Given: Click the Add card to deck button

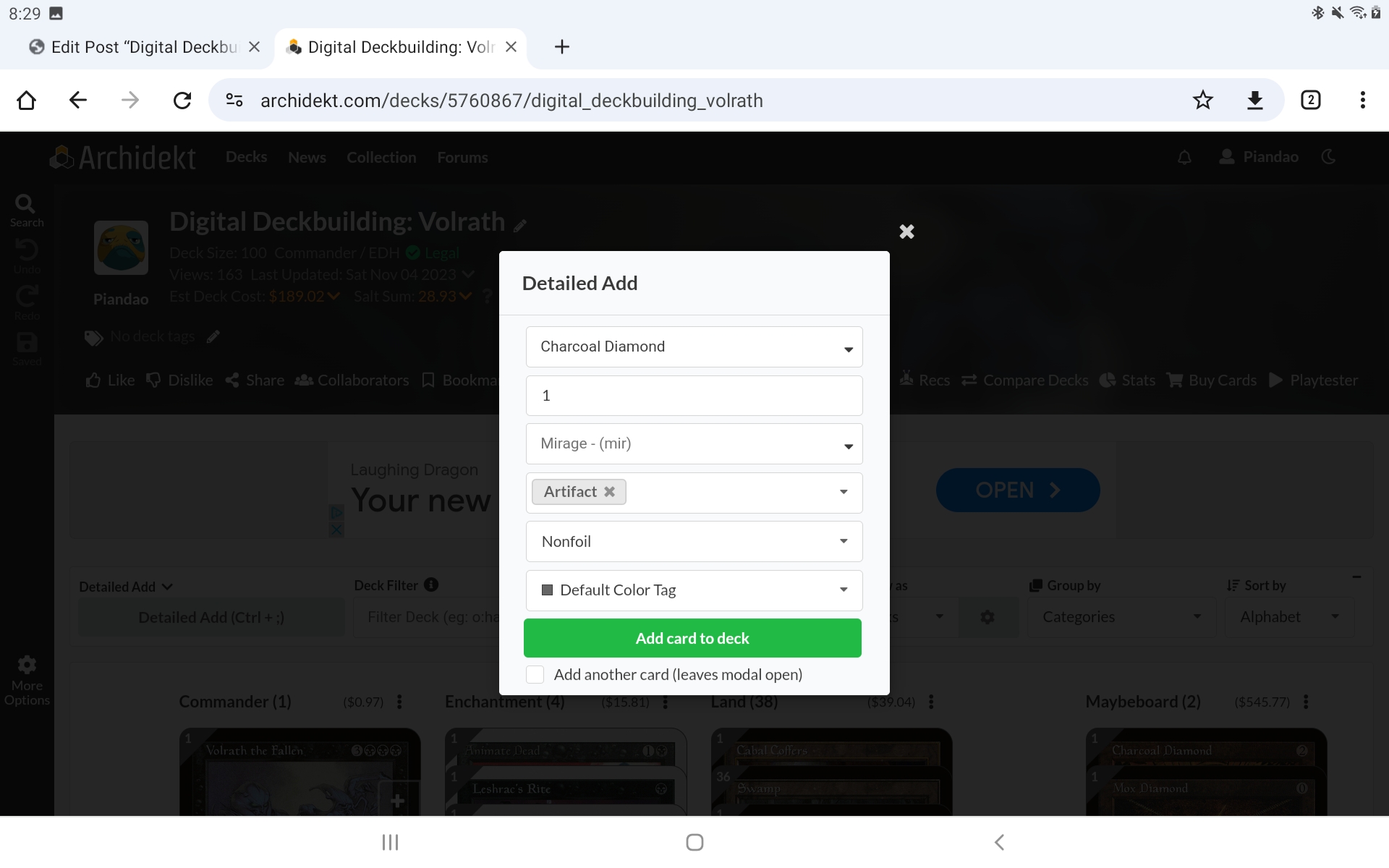Looking at the screenshot, I should point(692,638).
